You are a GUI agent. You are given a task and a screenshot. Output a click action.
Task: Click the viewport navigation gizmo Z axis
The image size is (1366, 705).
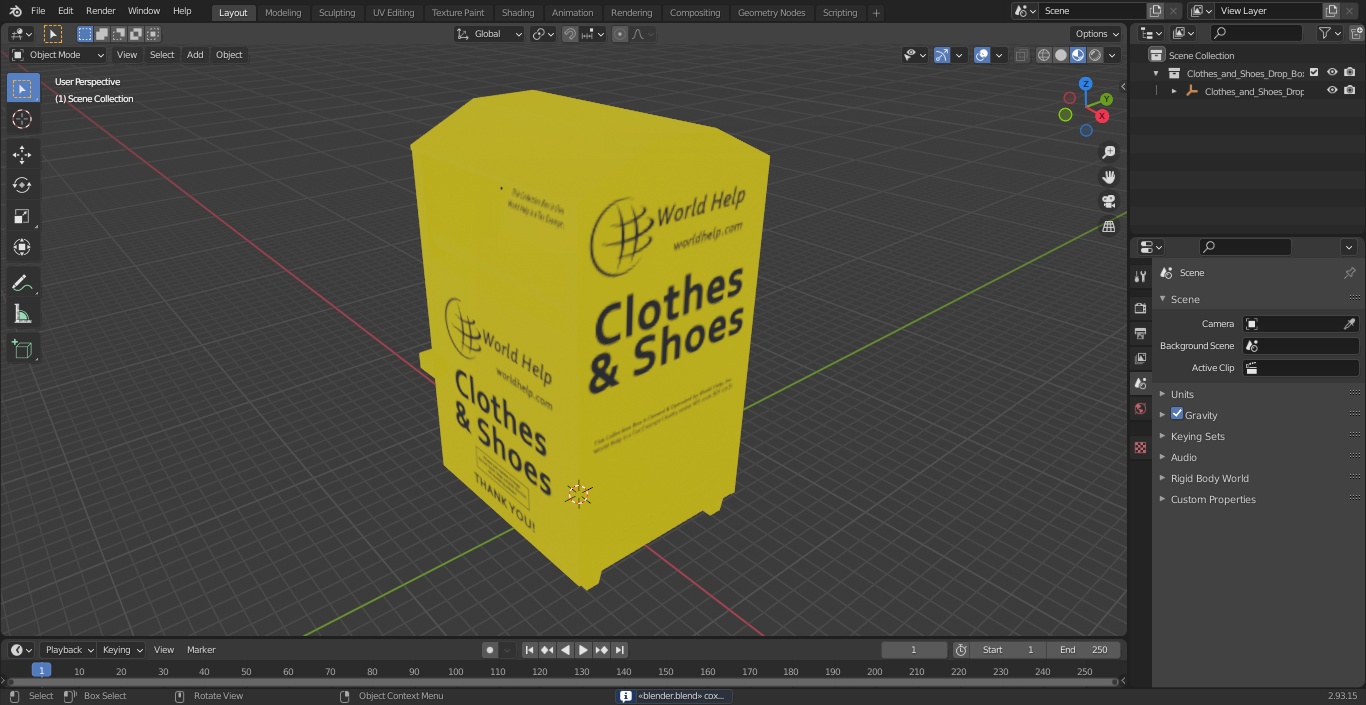(x=1085, y=84)
